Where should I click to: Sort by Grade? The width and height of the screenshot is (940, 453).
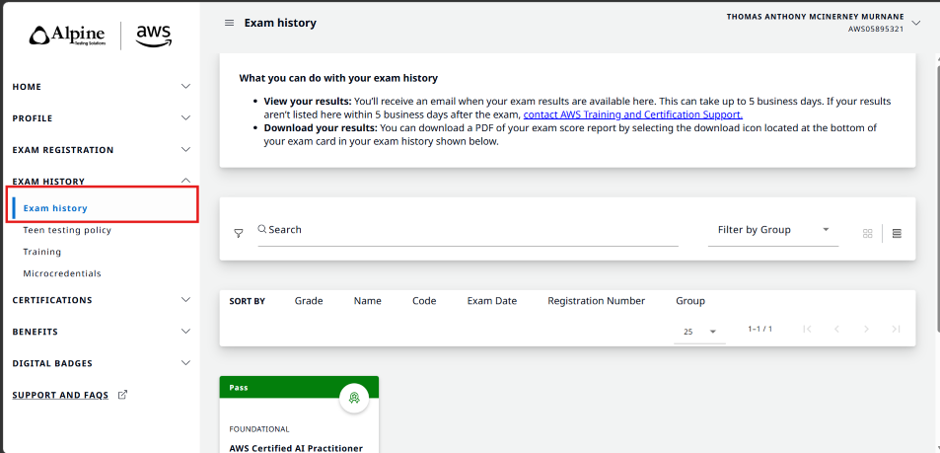(x=309, y=301)
